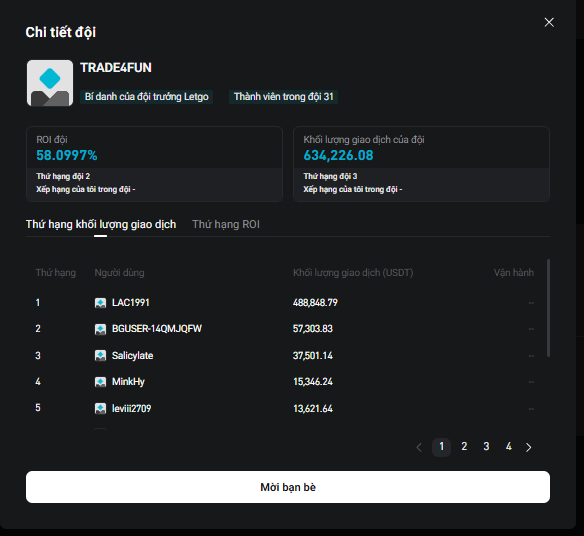Click the Mời bạn bè button
584x536 pixels.
click(288, 487)
